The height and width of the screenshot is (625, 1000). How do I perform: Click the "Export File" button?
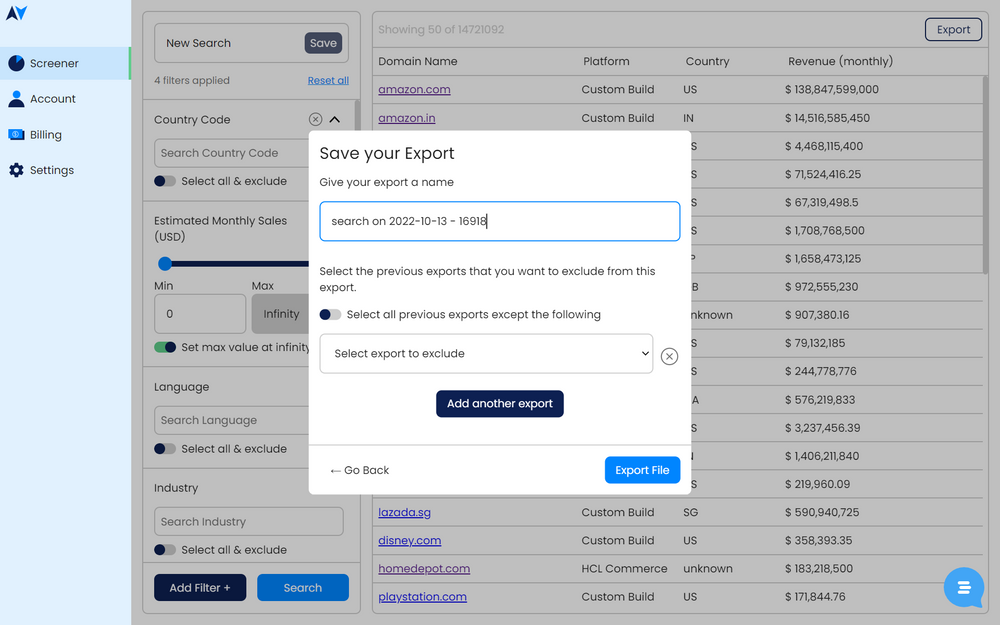click(642, 470)
